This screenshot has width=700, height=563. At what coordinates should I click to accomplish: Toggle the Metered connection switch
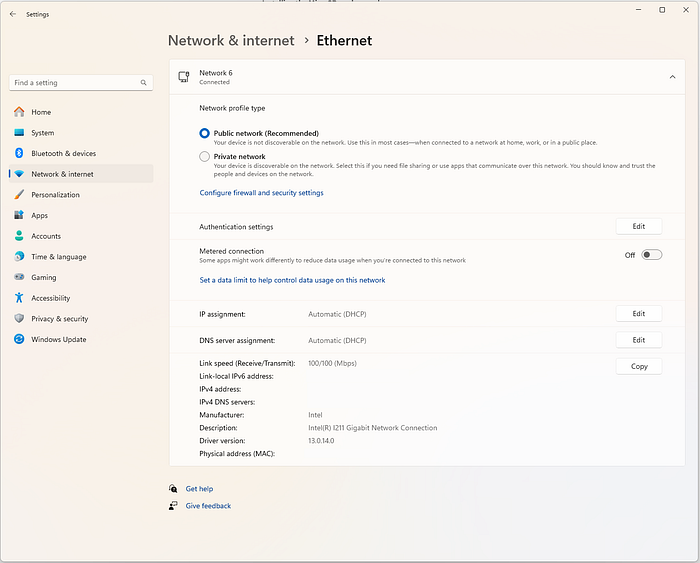click(x=652, y=255)
